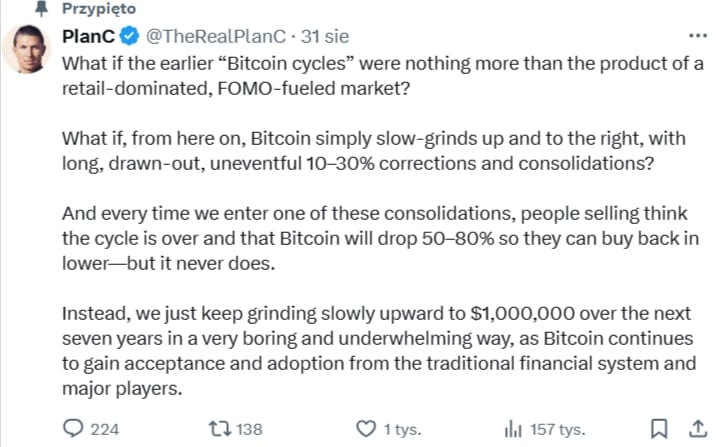
Task: Bookmark this tweet
Action: point(659,428)
